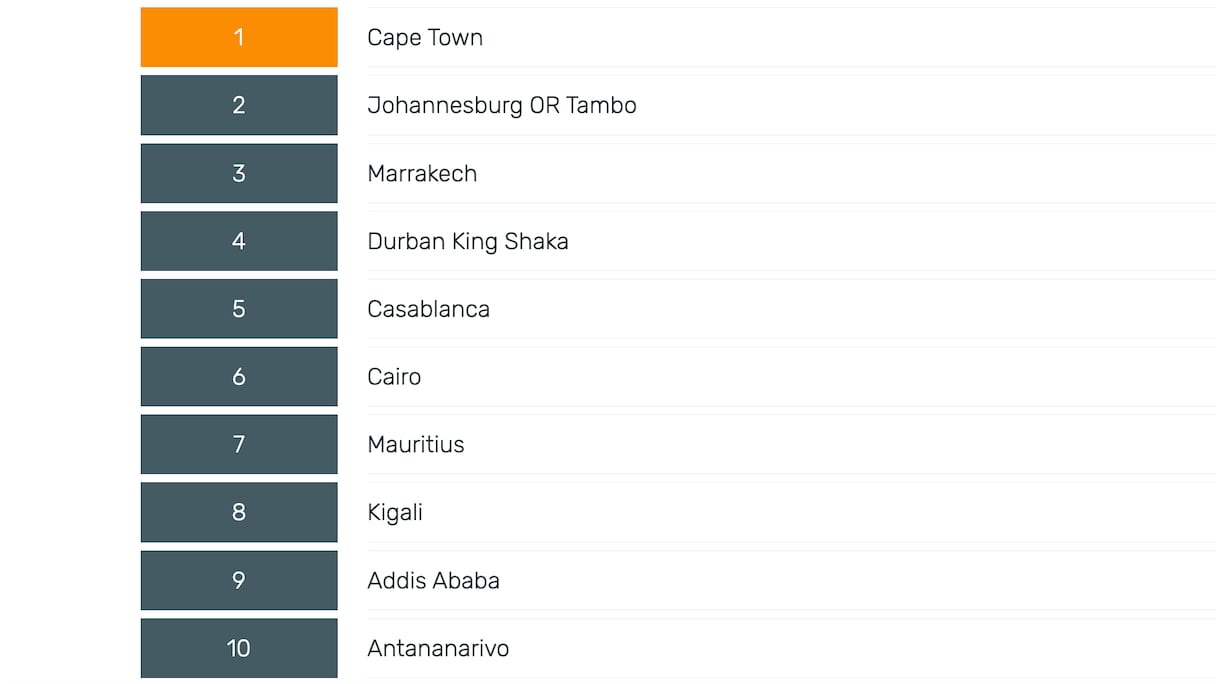
Task: Click the Kigali airport name
Action: point(395,512)
